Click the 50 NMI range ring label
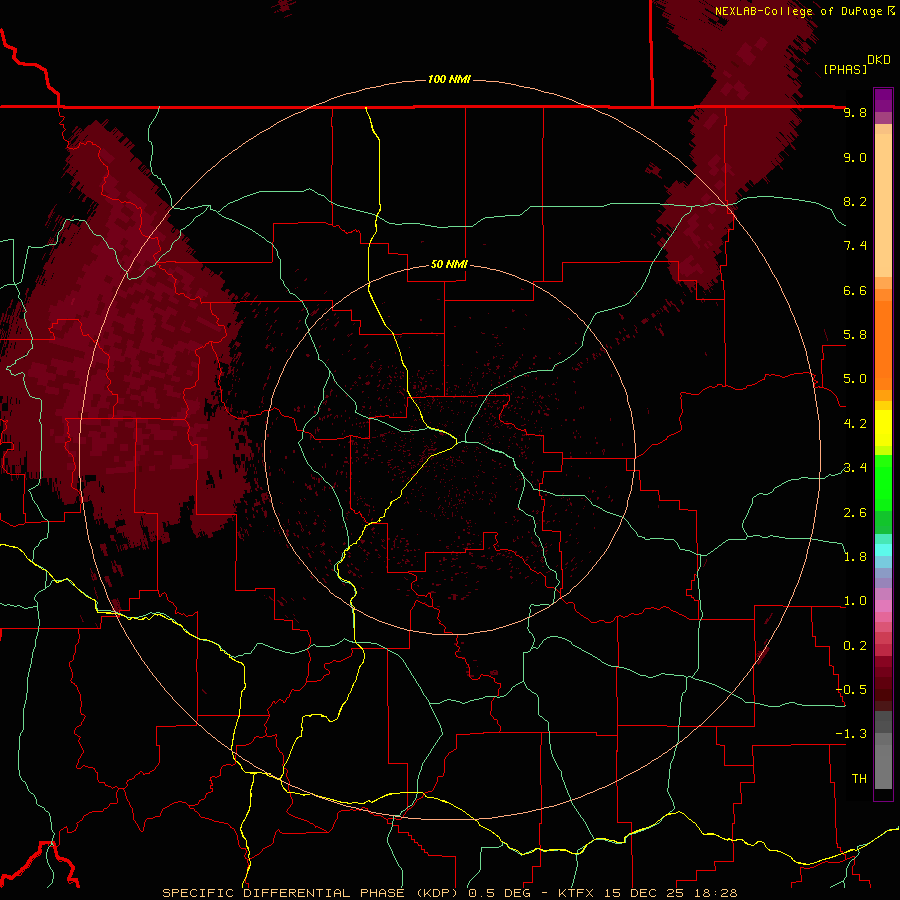The height and width of the screenshot is (900, 900). click(x=449, y=264)
